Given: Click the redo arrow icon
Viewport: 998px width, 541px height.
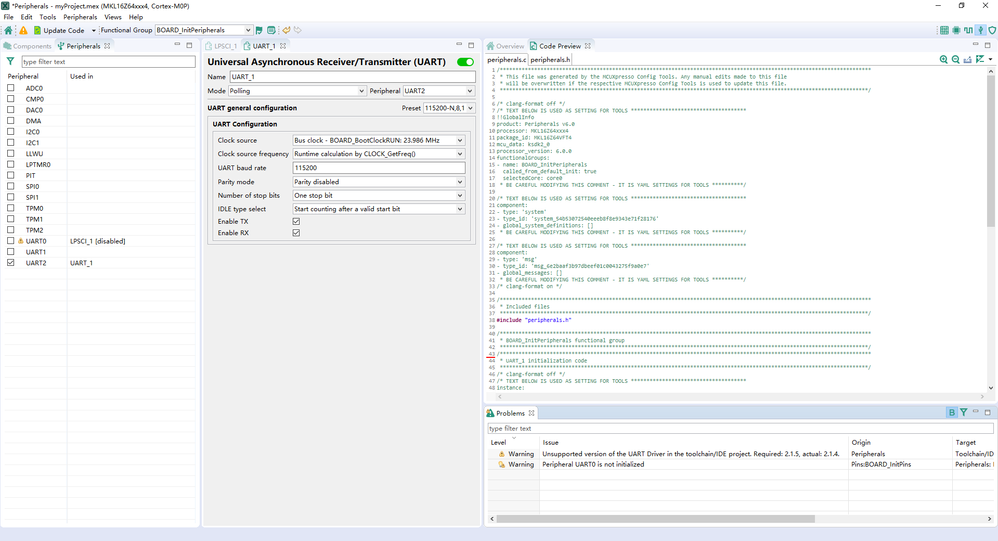Looking at the screenshot, I should click(297, 30).
